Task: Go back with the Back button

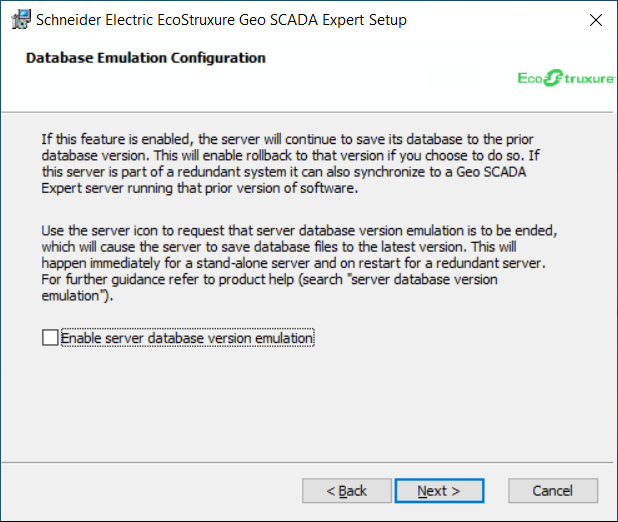Action: [x=347, y=491]
